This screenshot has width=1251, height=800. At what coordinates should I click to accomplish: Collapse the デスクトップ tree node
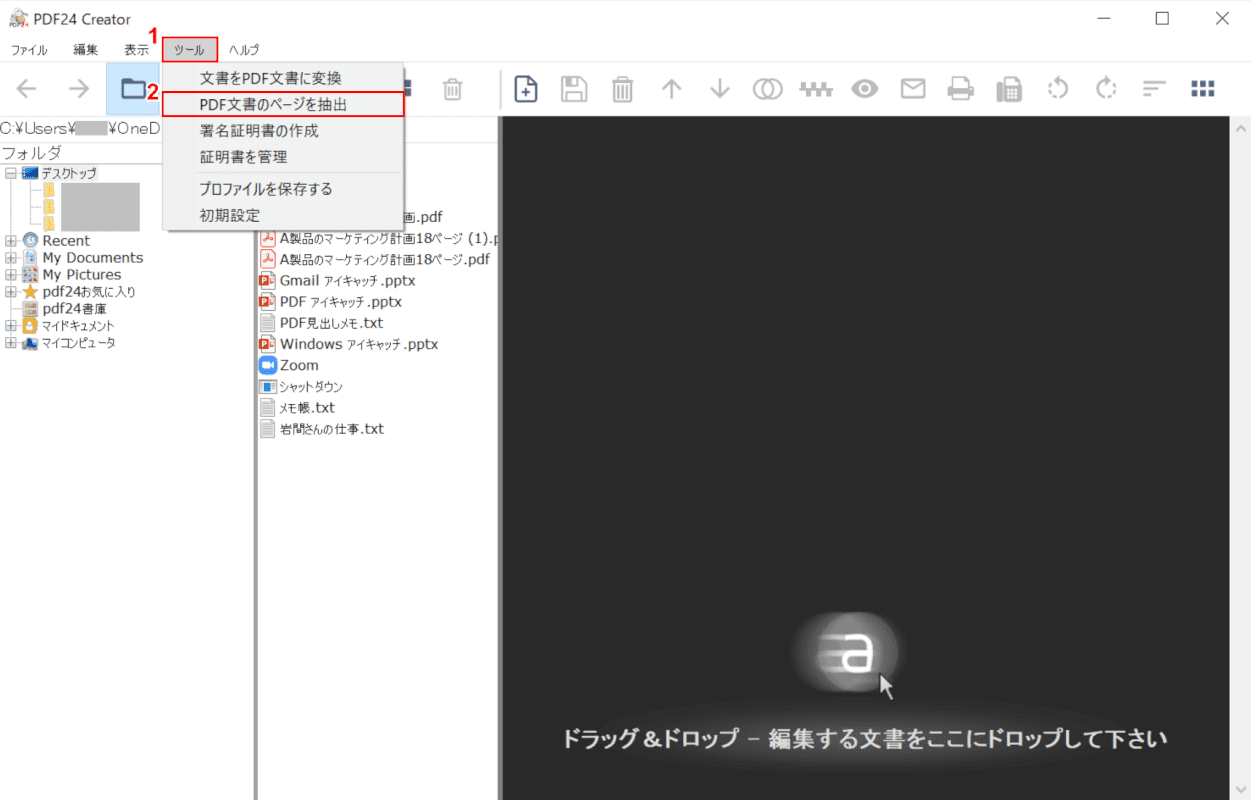[11, 173]
